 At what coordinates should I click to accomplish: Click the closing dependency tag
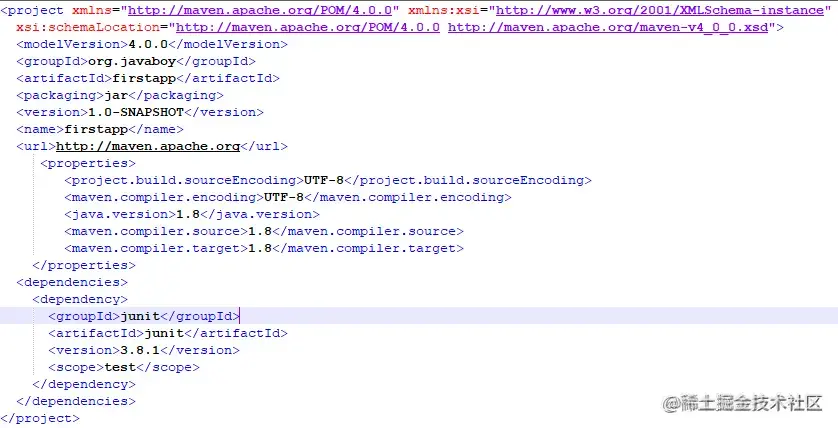pyautogui.click(x=84, y=385)
